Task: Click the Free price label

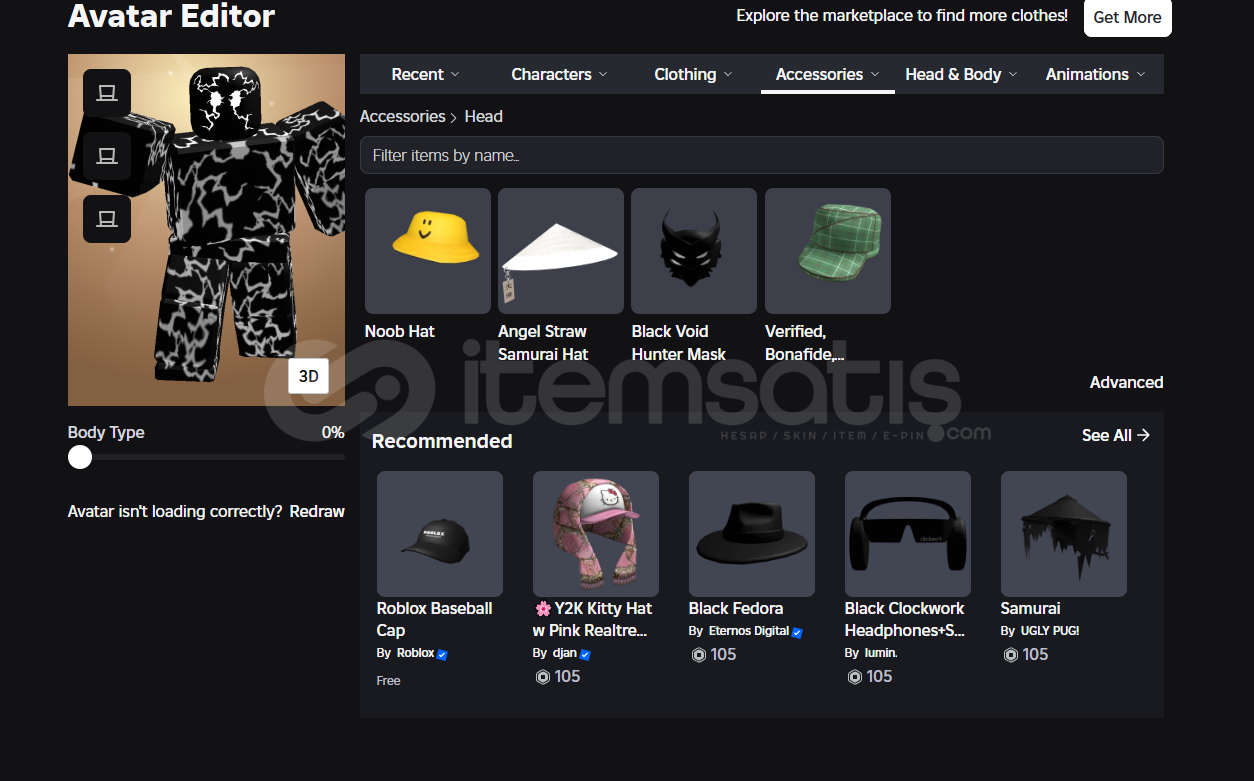Action: (389, 680)
